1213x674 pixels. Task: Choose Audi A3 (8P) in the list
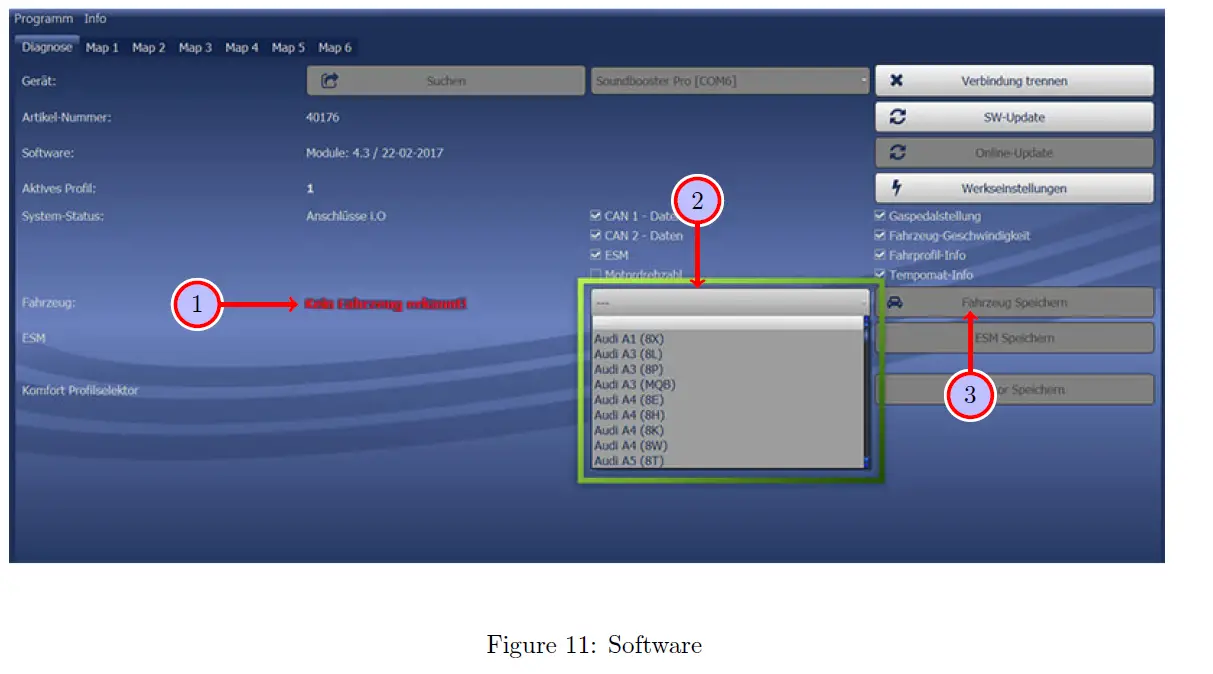tap(728, 369)
